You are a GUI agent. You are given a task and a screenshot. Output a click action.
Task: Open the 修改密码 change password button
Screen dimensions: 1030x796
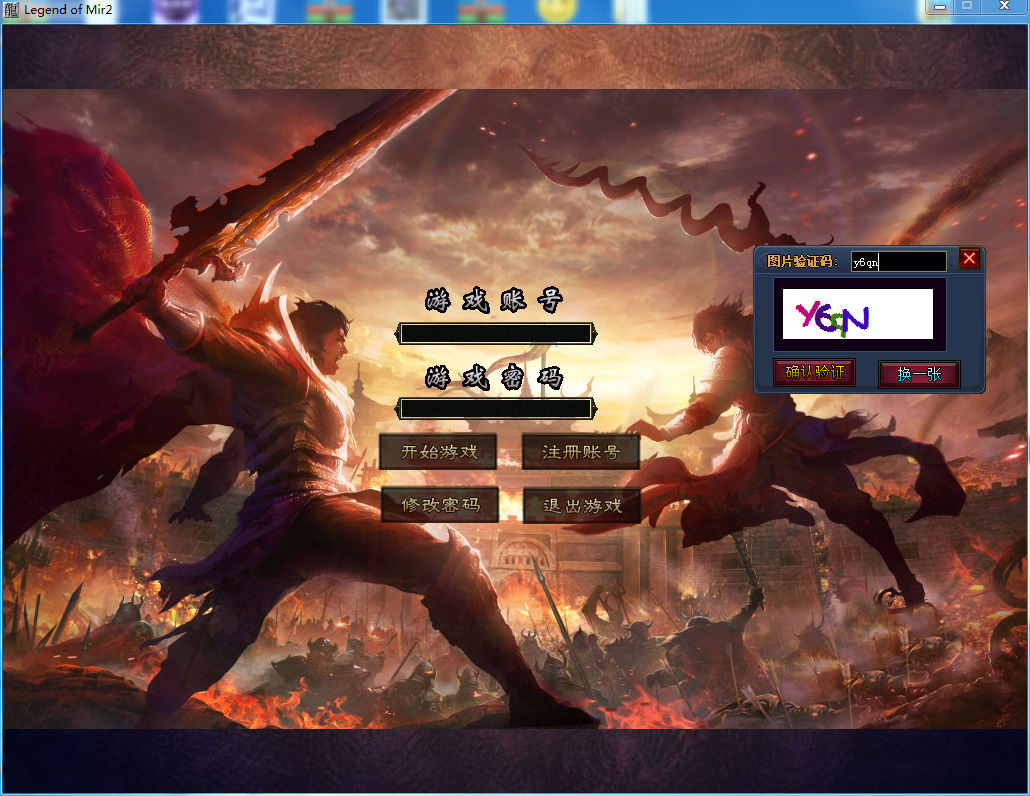click(439, 504)
